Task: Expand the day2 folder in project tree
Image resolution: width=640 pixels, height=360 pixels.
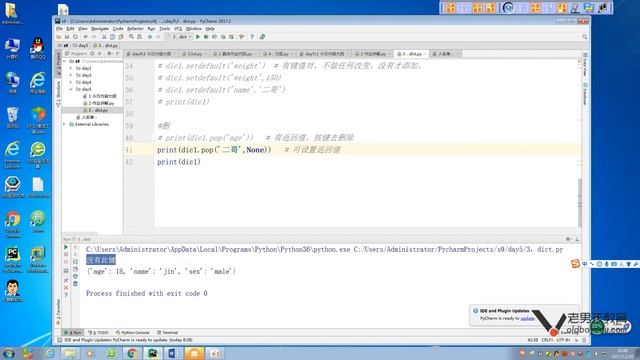Action: pos(71,68)
